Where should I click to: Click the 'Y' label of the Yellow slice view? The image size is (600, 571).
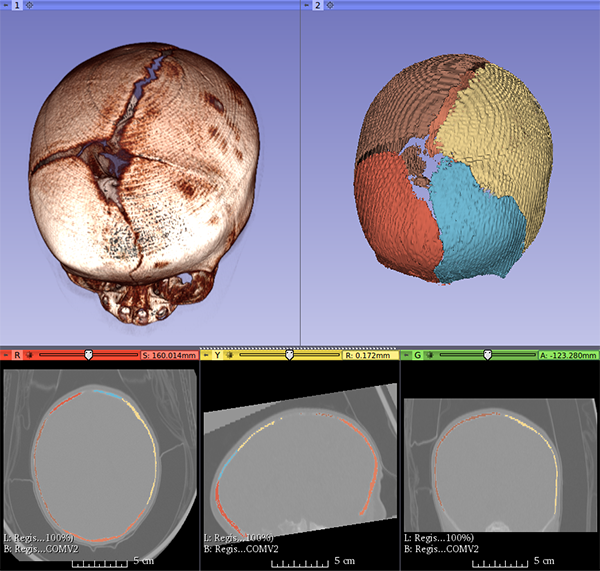tap(217, 355)
